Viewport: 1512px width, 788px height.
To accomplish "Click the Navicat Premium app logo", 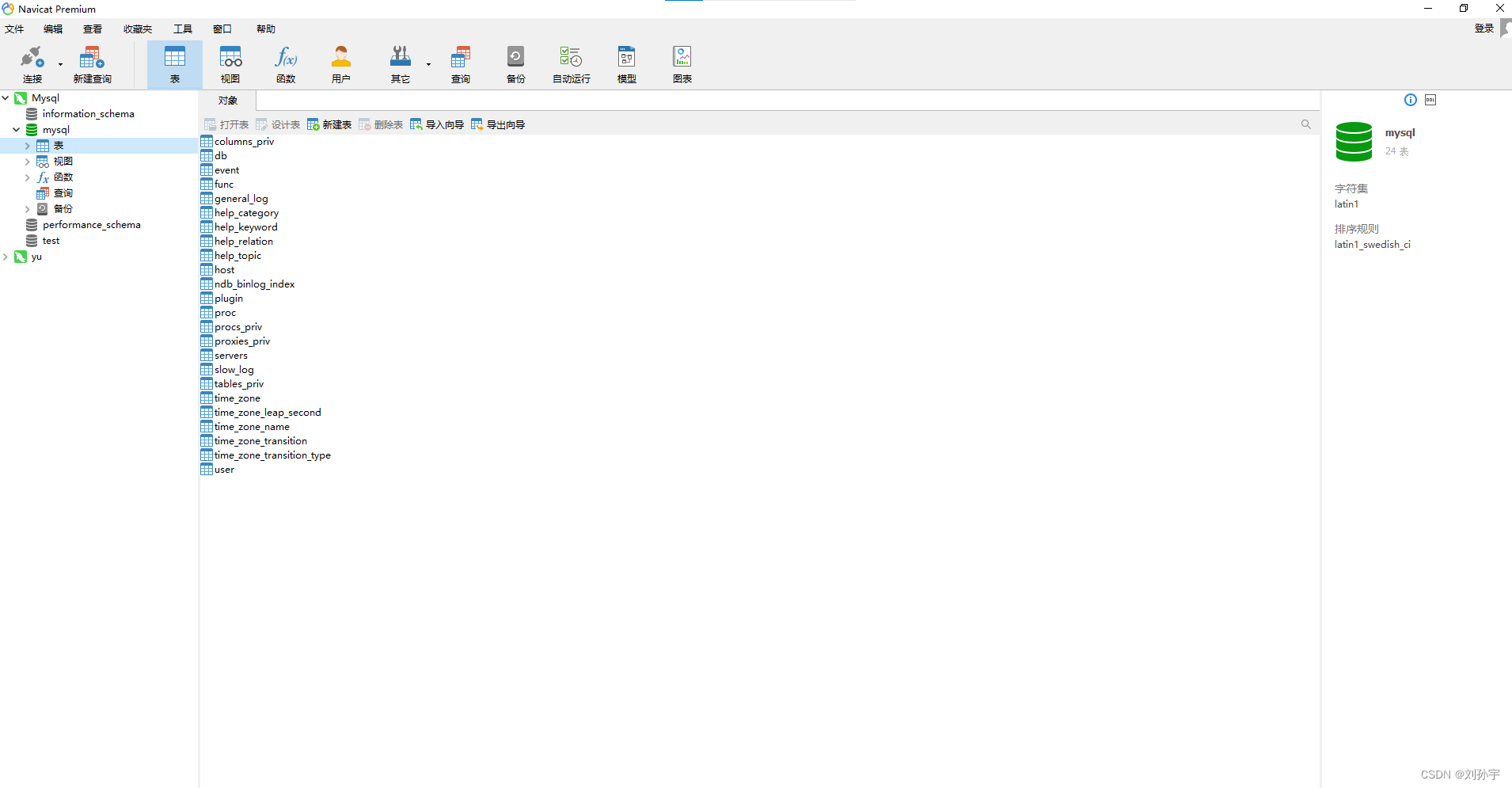I will 8,9.
